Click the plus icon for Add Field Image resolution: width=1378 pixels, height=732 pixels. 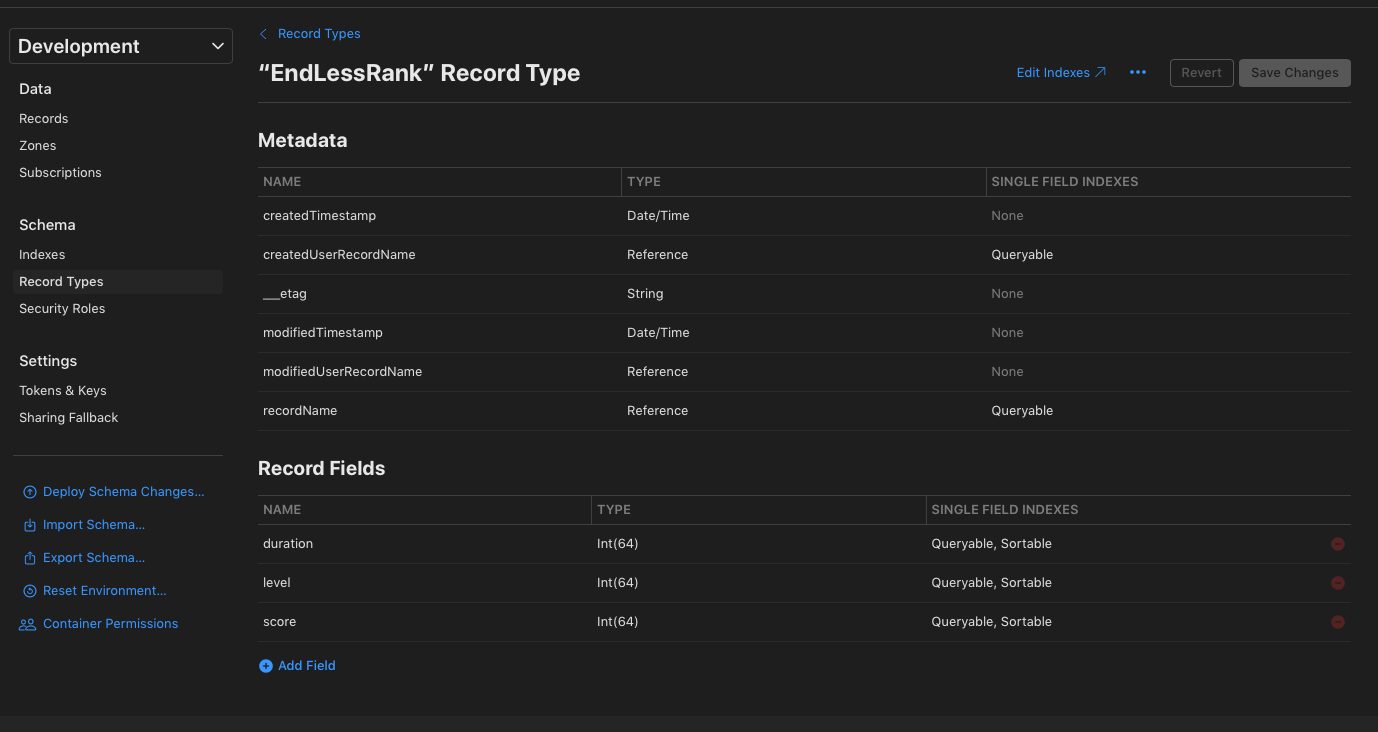[x=266, y=666]
